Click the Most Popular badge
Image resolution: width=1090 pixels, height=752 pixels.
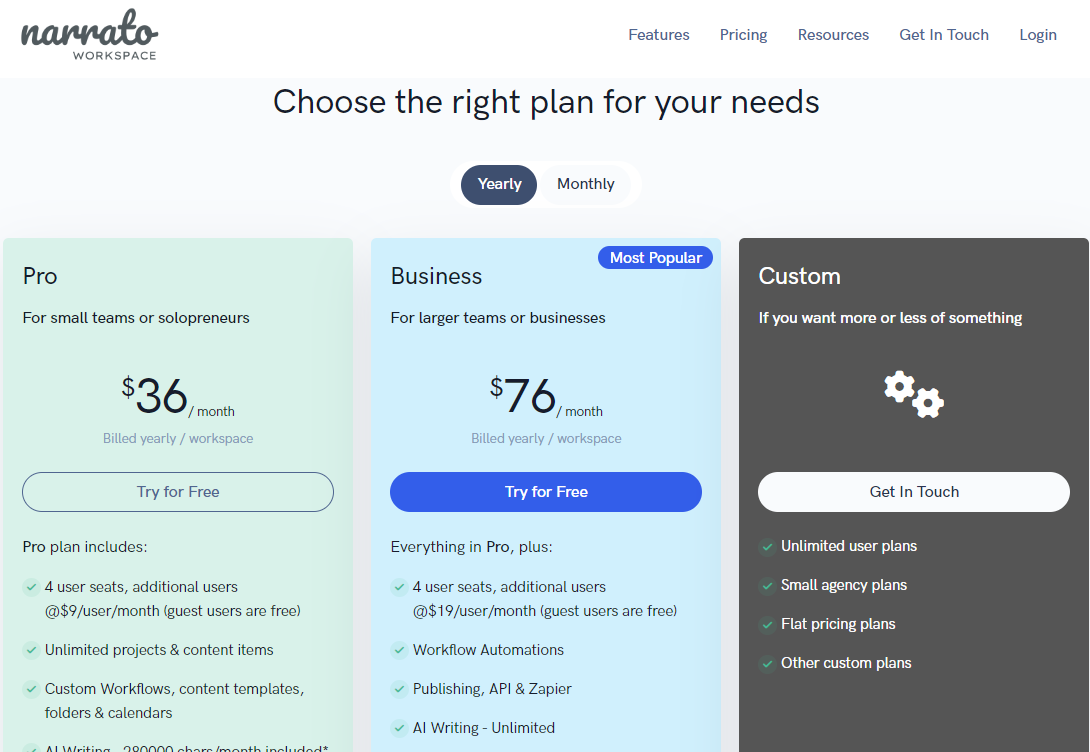[x=655, y=258]
